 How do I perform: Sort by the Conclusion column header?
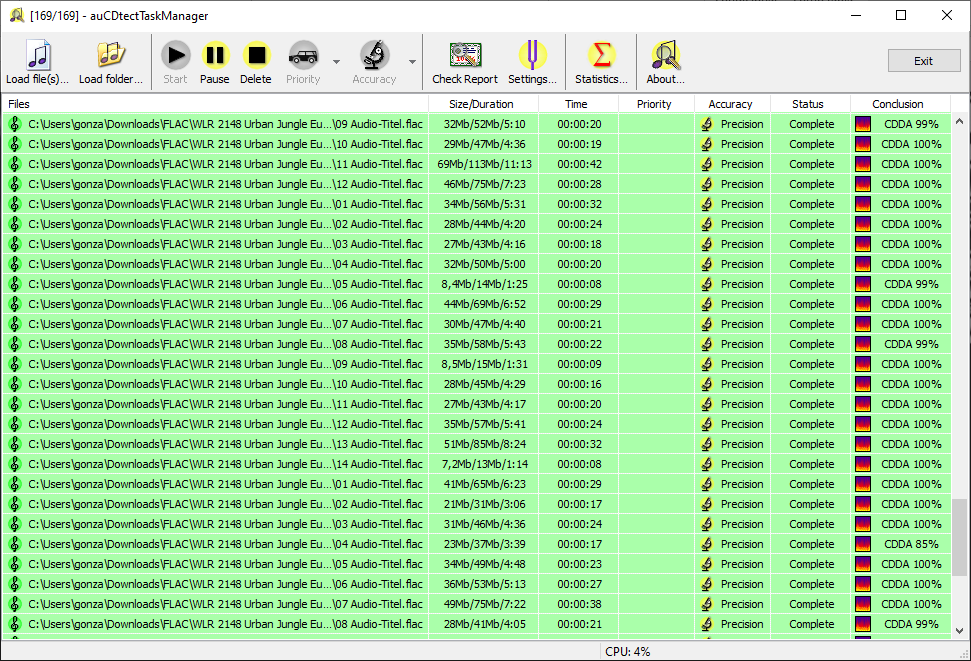(900, 104)
